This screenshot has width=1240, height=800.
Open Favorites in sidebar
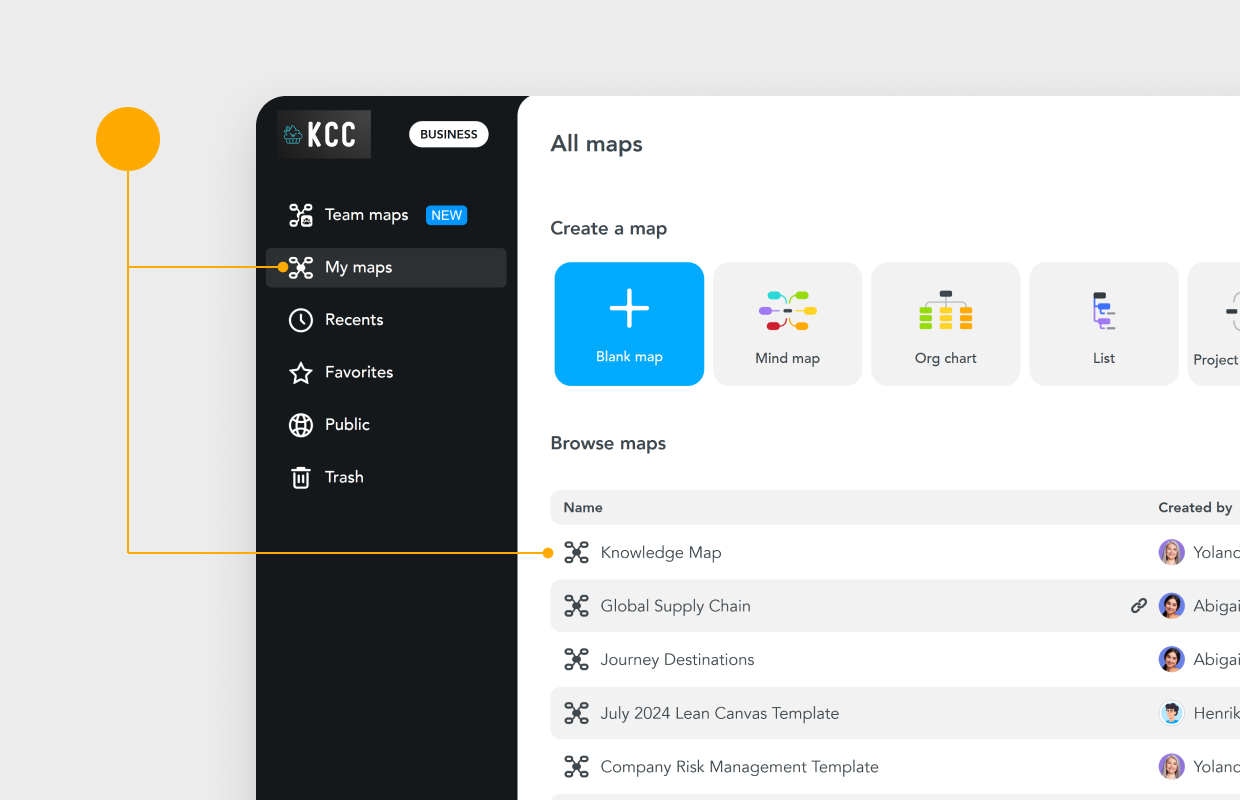(386, 372)
